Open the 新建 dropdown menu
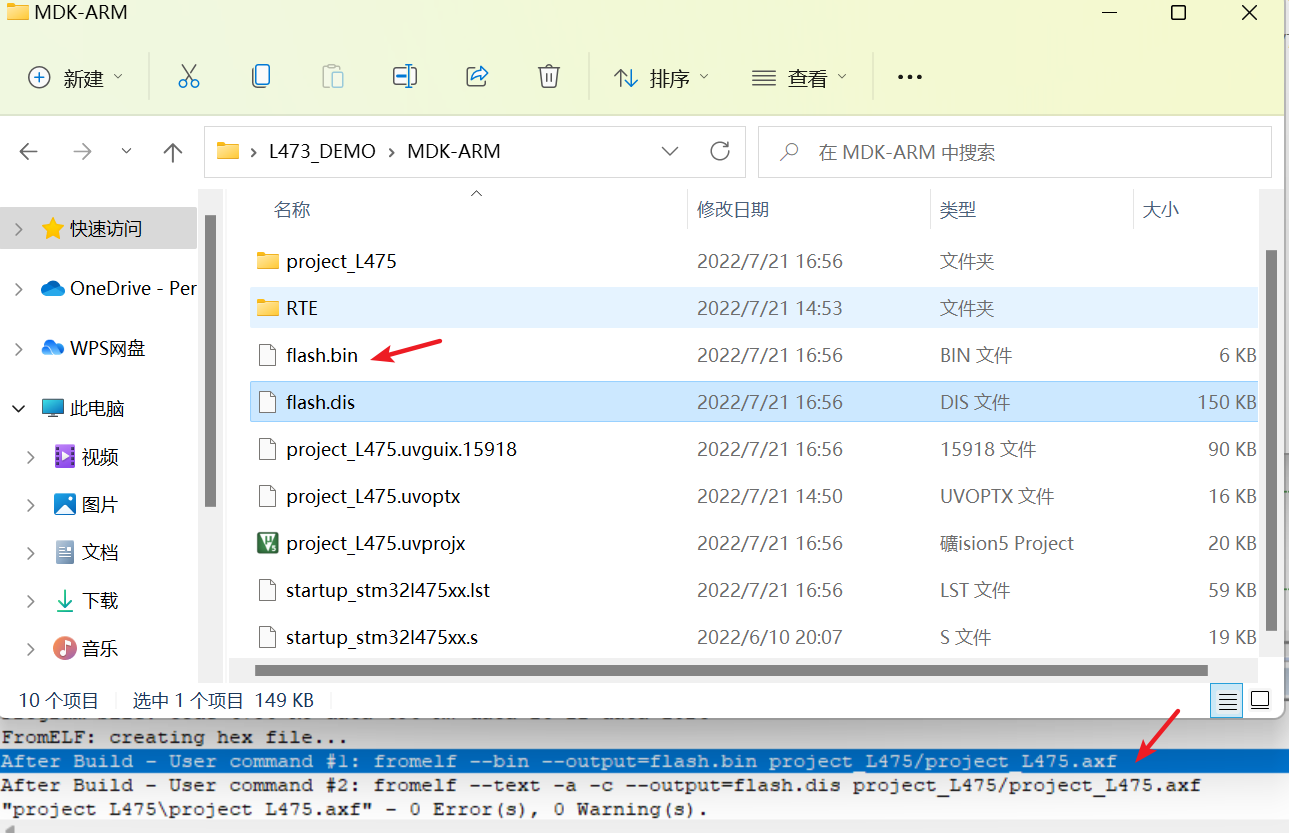This screenshot has height=833, width=1289. point(76,77)
